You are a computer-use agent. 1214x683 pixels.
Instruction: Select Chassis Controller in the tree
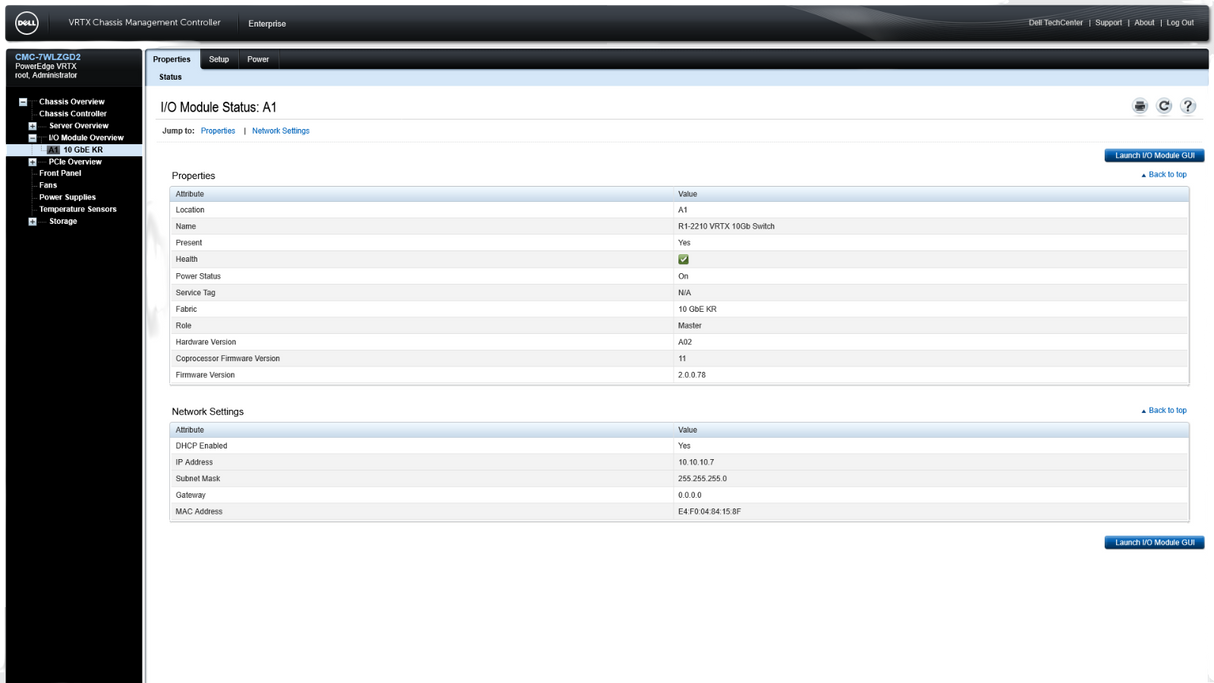(x=73, y=114)
